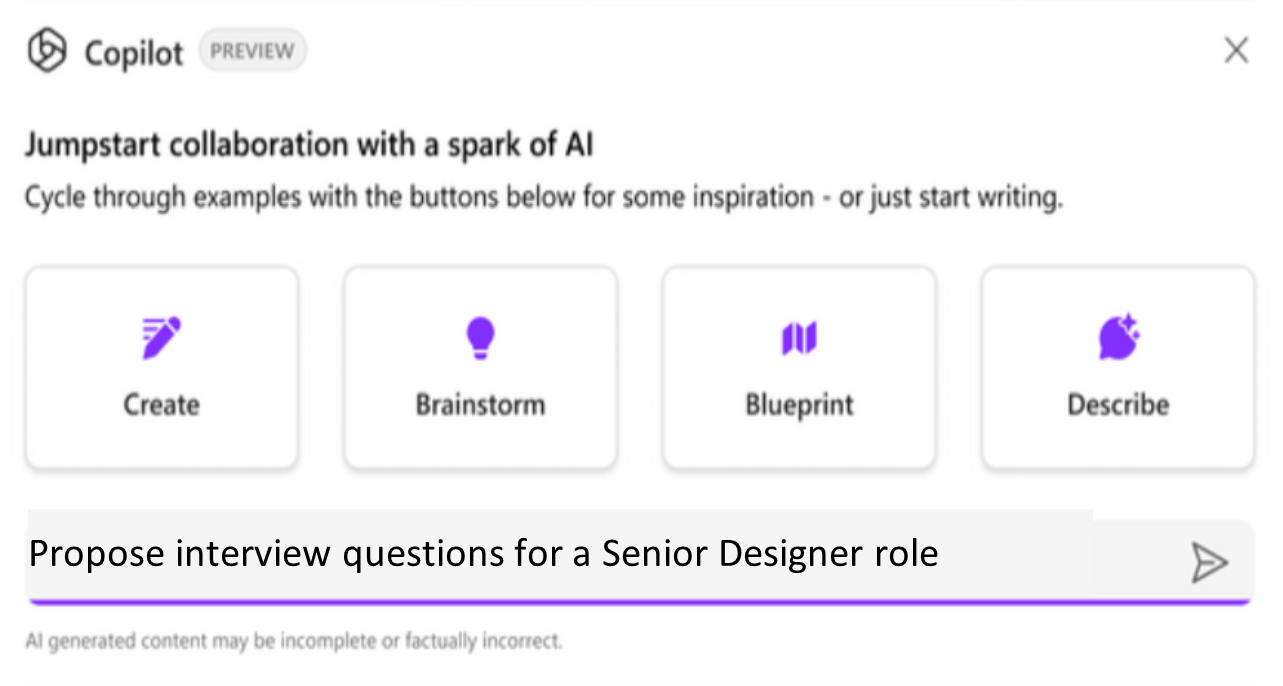Close the Copilot panel with the X

pyautogui.click(x=1236, y=51)
